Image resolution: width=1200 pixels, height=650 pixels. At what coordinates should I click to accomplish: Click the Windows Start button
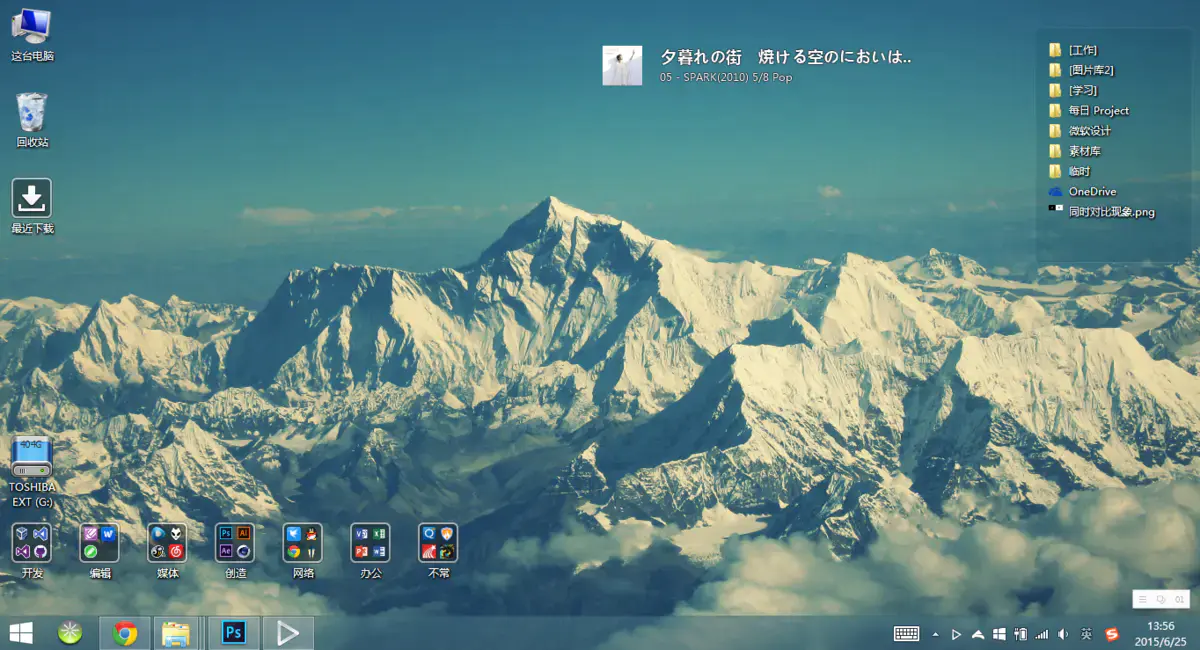[20, 633]
